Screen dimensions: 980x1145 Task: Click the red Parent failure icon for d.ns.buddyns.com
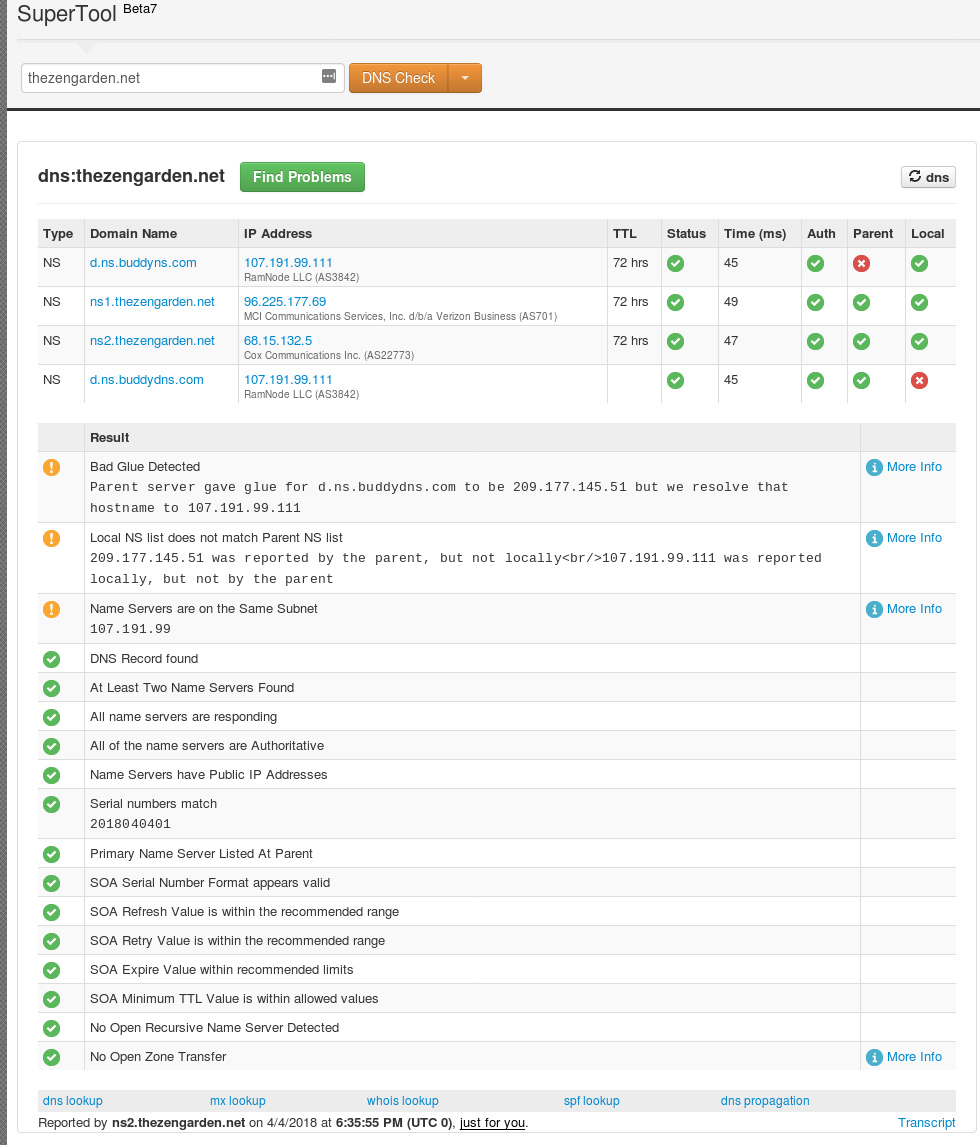point(862,264)
